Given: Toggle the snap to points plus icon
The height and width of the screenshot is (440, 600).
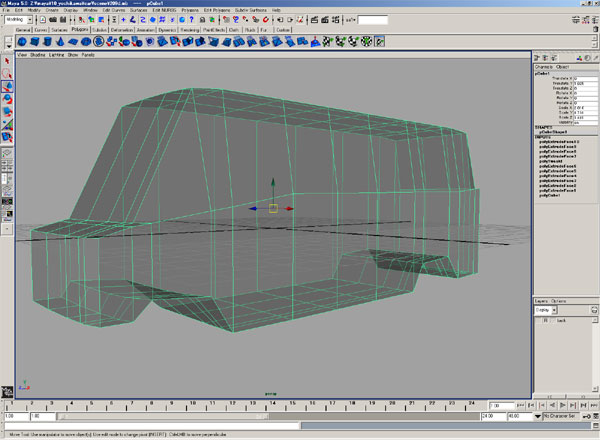Looking at the screenshot, I should tap(123, 20).
